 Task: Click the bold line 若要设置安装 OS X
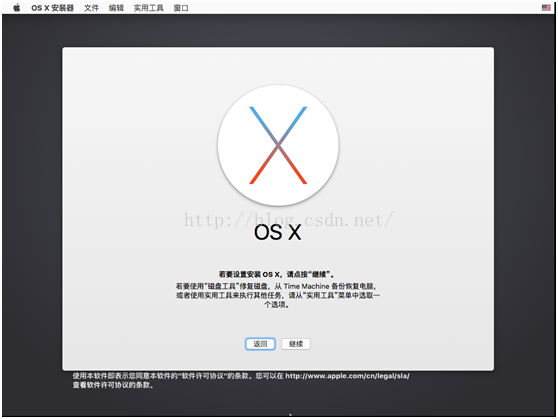277,274
